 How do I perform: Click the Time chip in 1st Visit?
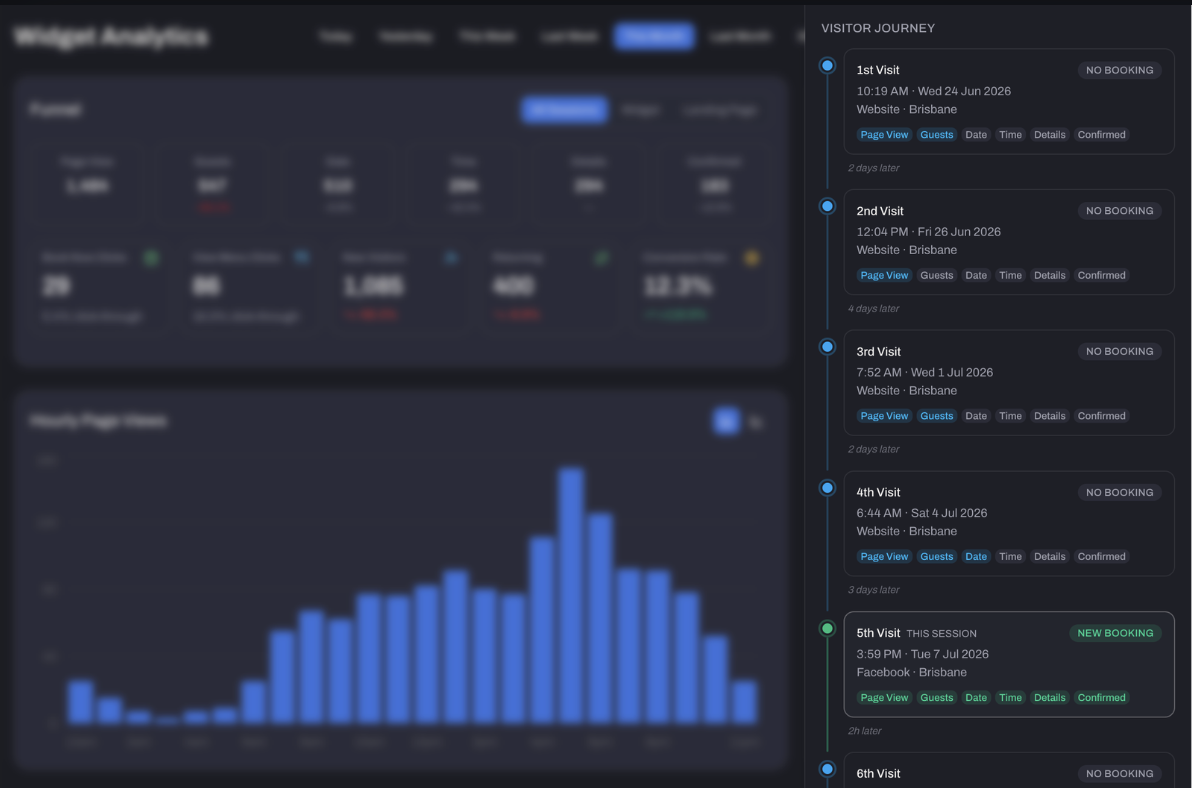[x=1010, y=134]
